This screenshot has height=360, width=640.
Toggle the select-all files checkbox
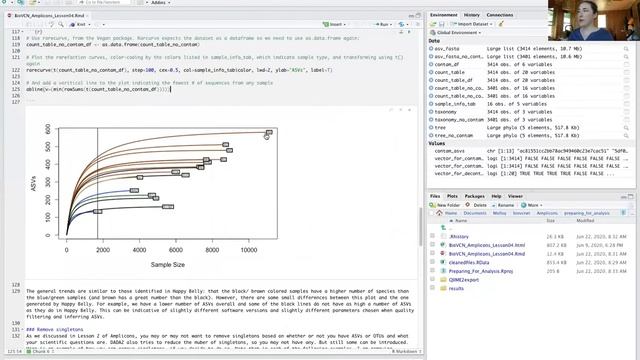click(431, 213)
